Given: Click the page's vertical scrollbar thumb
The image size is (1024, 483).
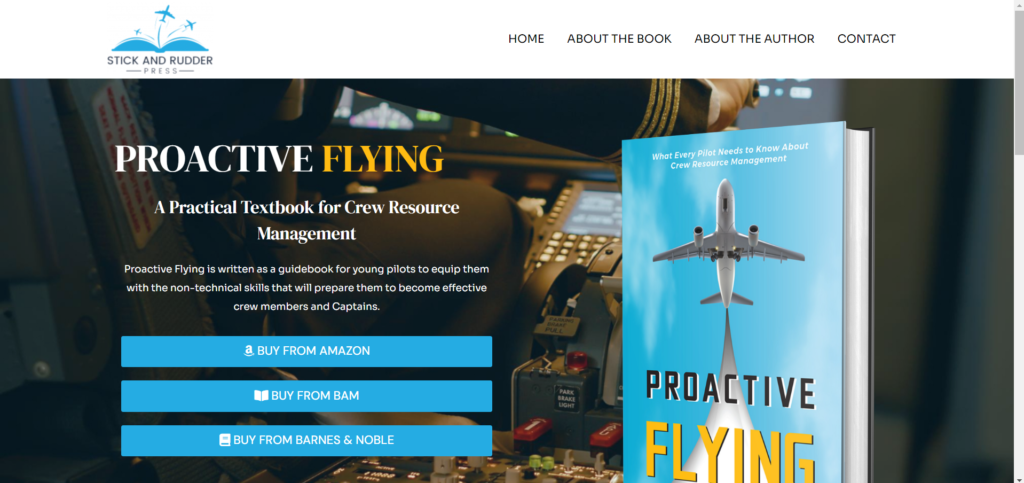Looking at the screenshot, I should [1019, 85].
